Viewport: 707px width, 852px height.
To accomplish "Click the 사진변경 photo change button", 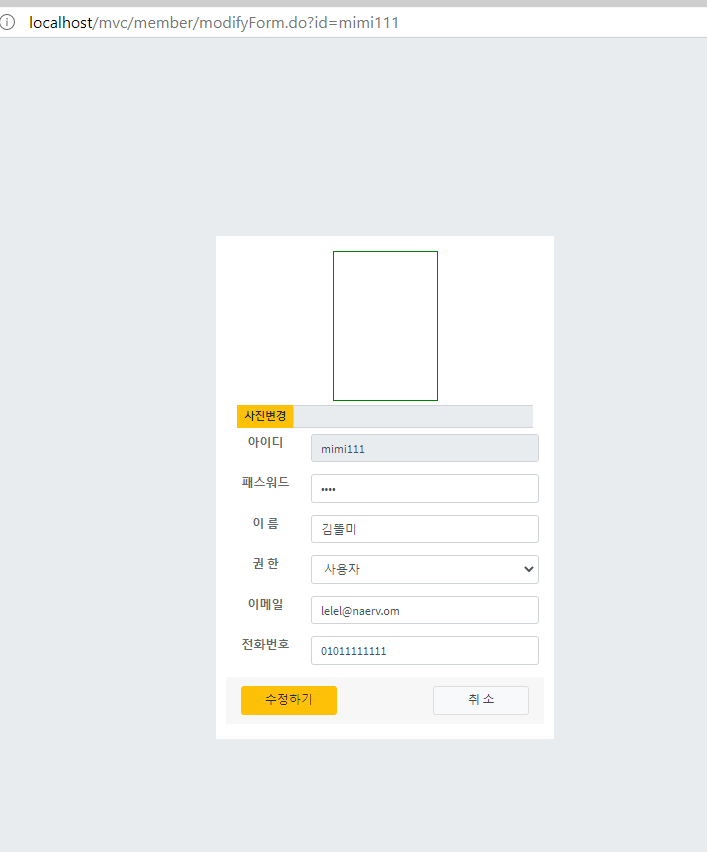I will [265, 416].
